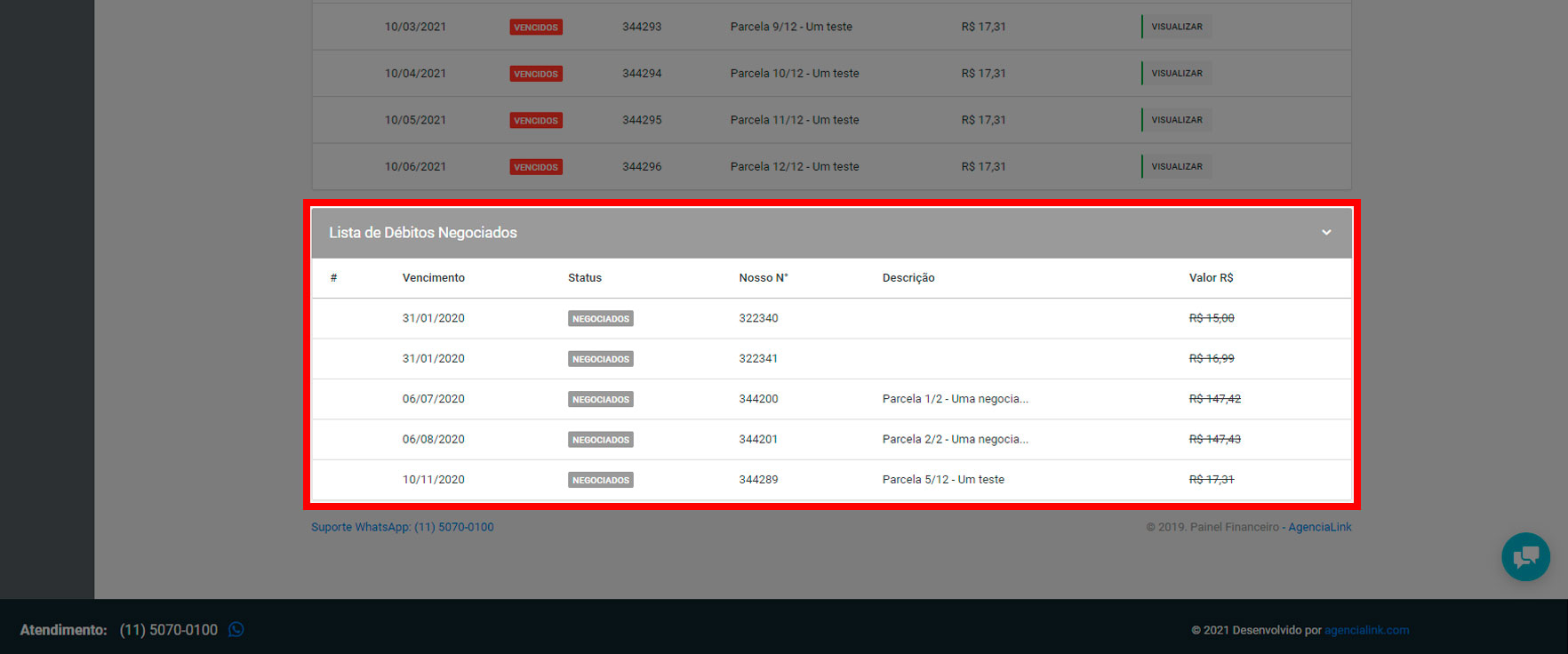The width and height of the screenshot is (1568, 654).
Task: Open the Suporte WhatsApp link
Action: pyautogui.click(x=402, y=527)
